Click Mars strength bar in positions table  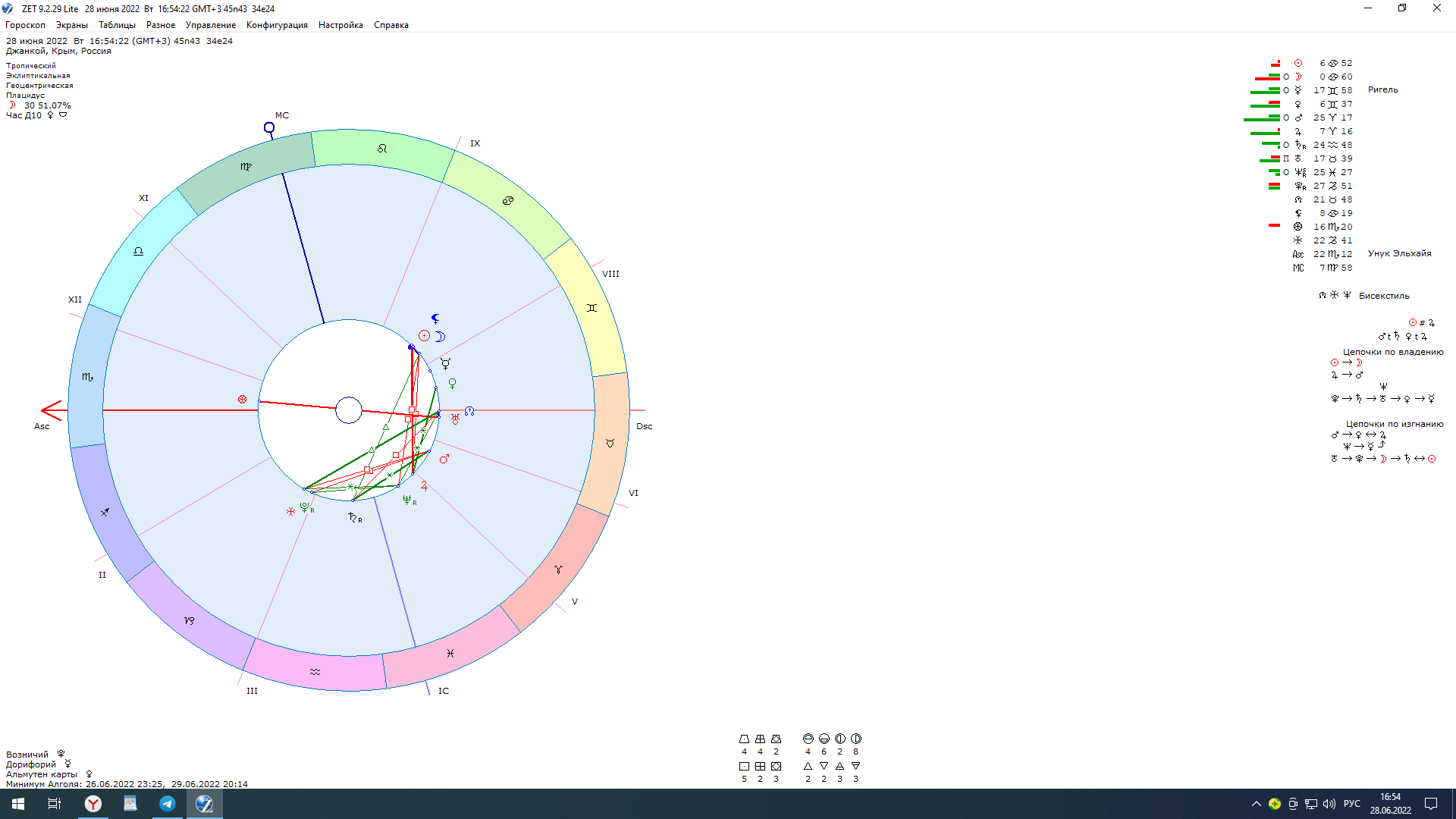[x=1262, y=118]
